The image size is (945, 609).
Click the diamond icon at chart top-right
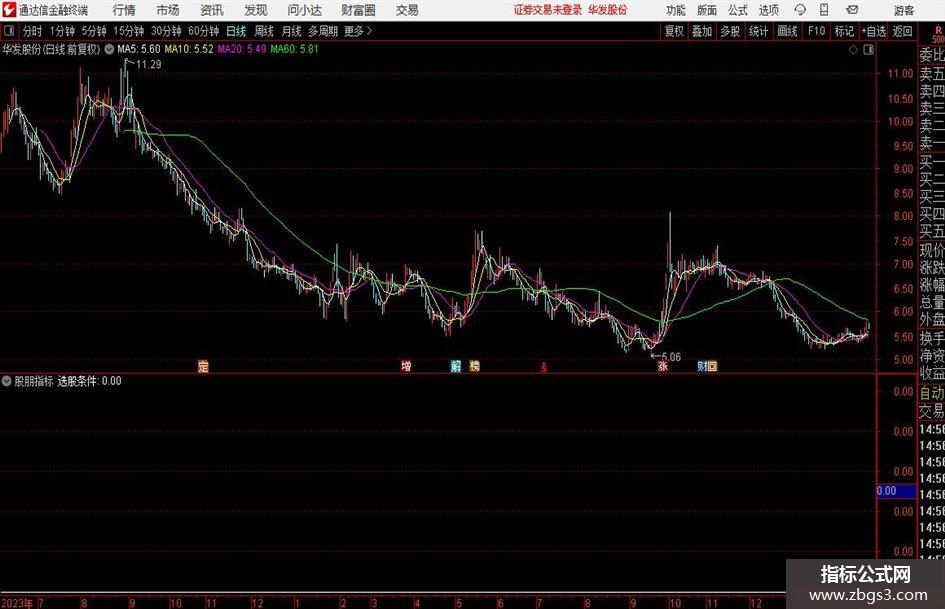point(853,50)
